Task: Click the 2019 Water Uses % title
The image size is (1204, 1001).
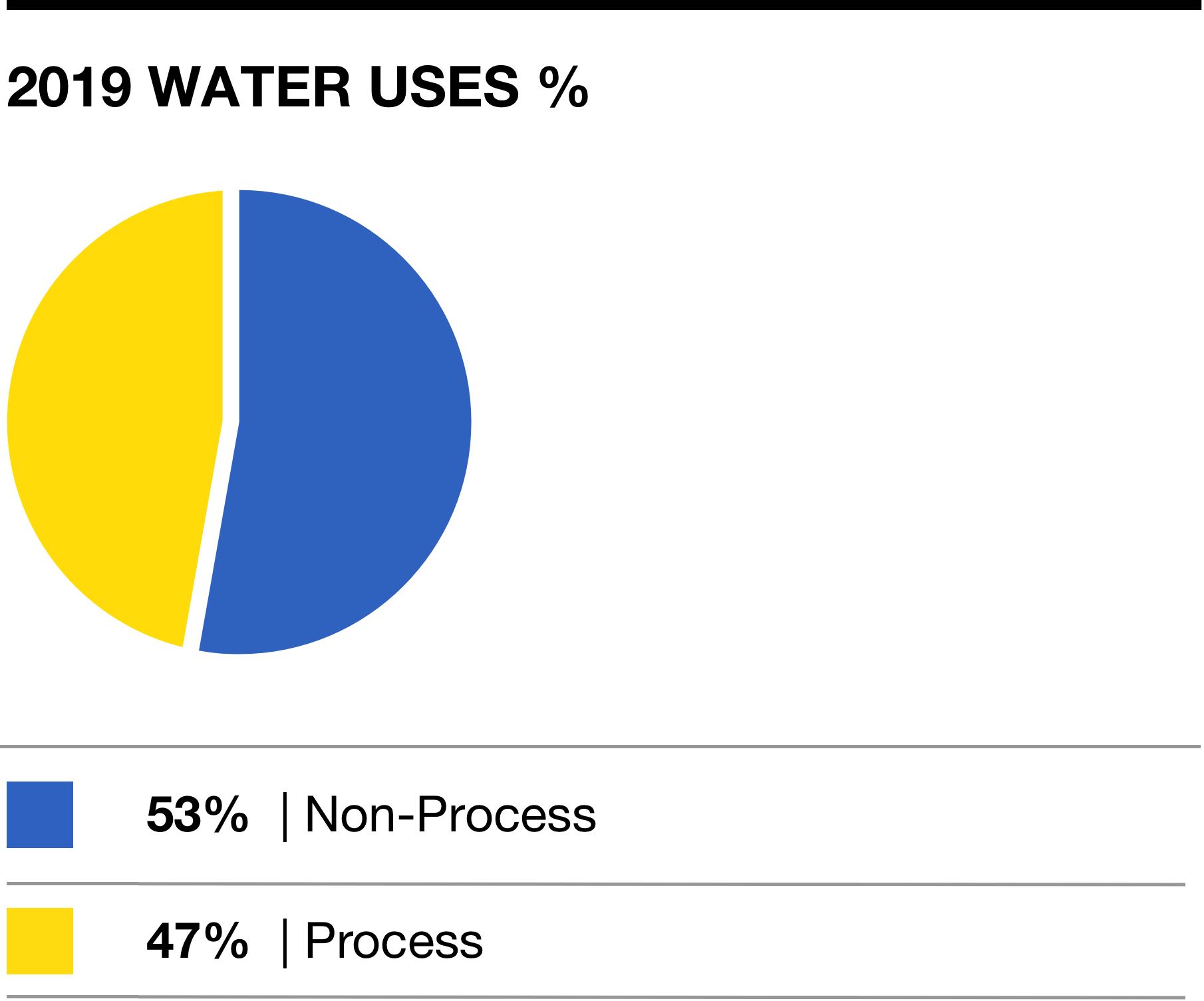Action: [297, 87]
